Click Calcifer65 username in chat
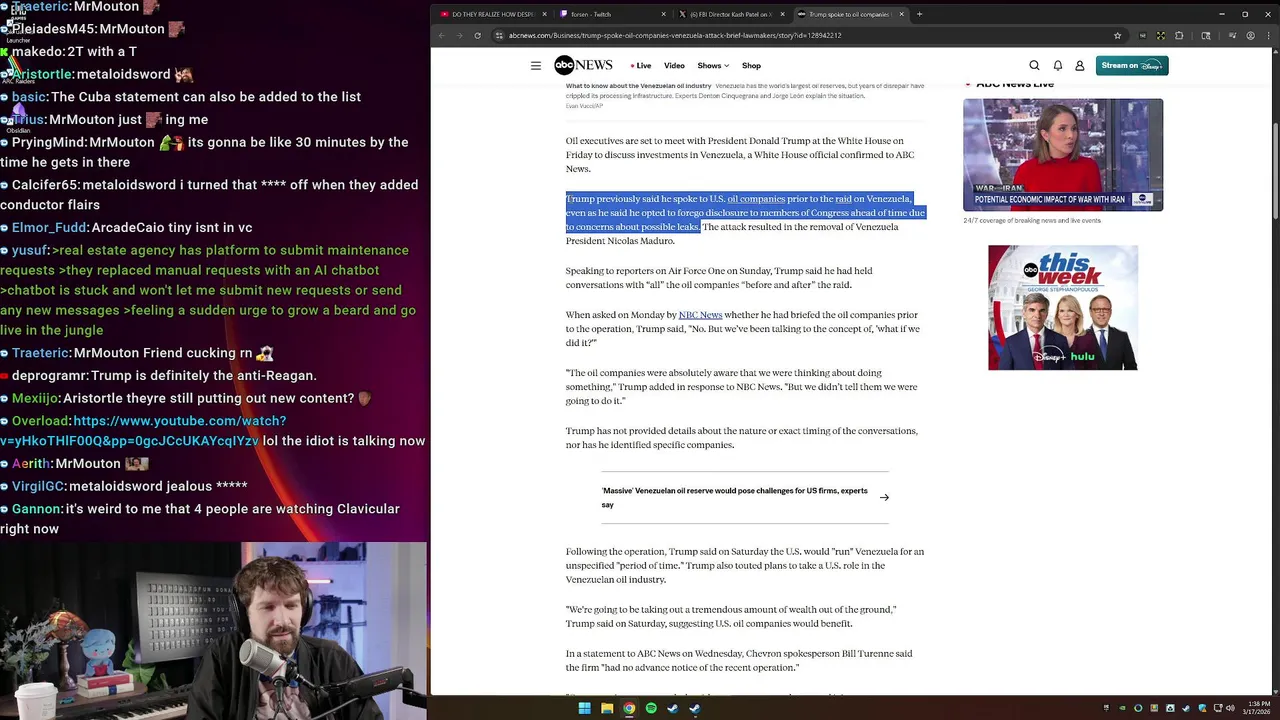1280x720 pixels. tap(45, 185)
